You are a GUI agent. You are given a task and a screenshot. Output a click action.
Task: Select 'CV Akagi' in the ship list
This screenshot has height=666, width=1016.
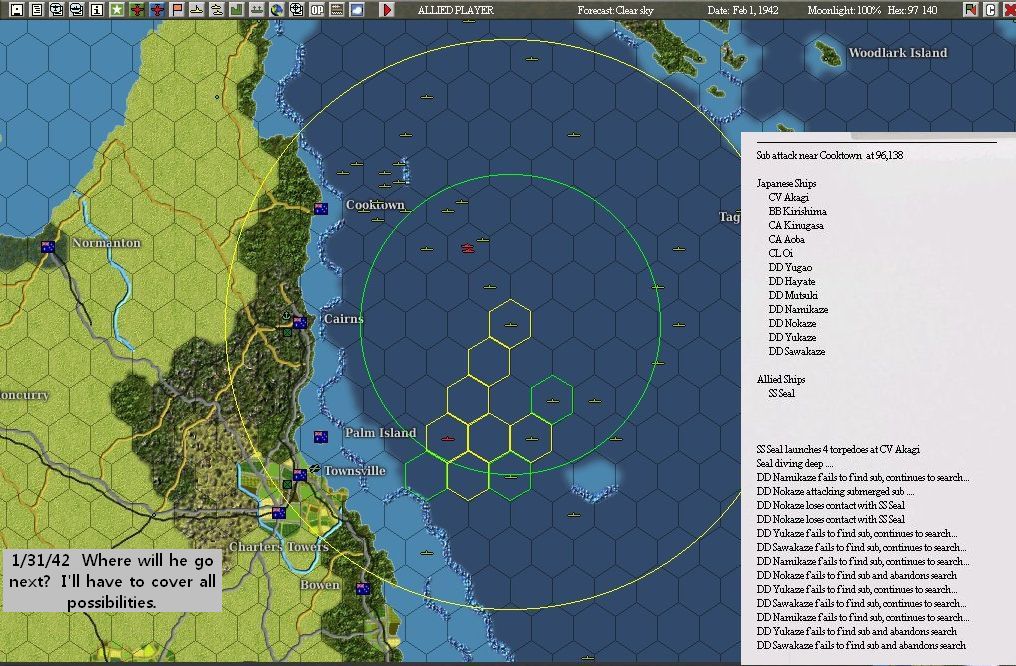pyautogui.click(x=789, y=198)
